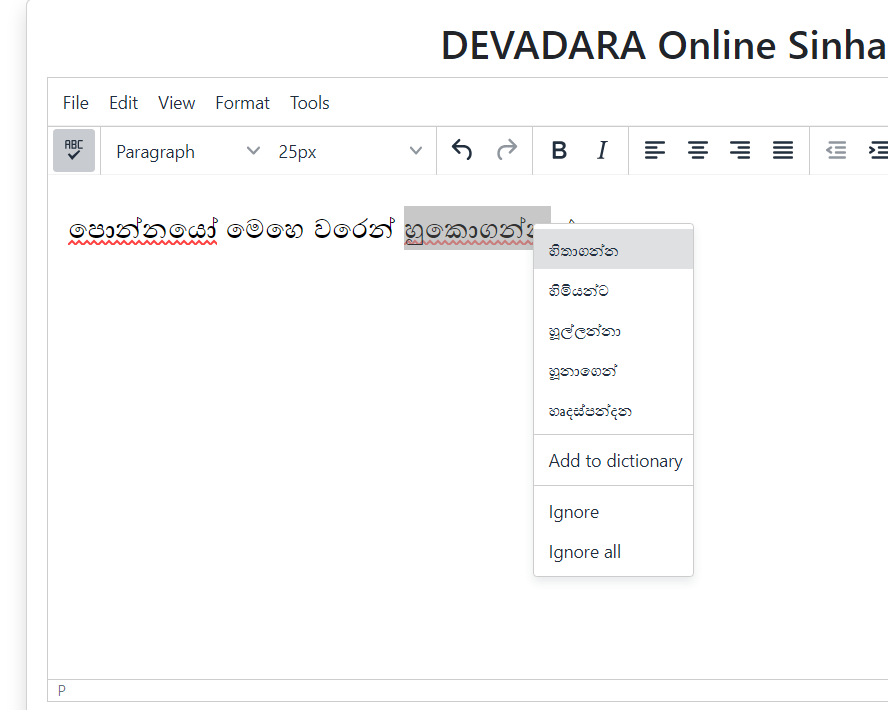Image resolution: width=888 pixels, height=710 pixels.
Task: Click the word වරෙන් in editor
Action: tap(353, 229)
